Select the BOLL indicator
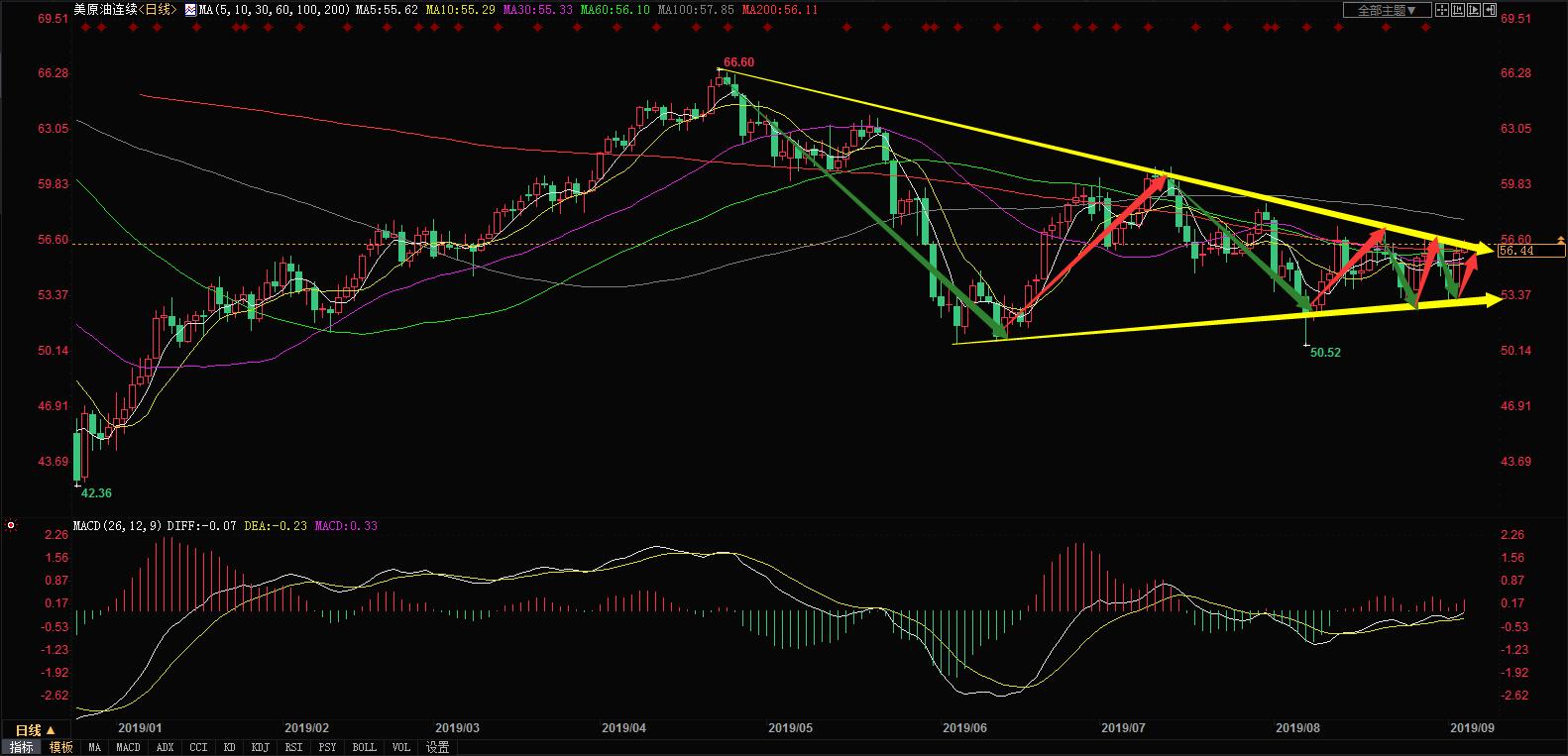1568x756 pixels. pyautogui.click(x=364, y=747)
